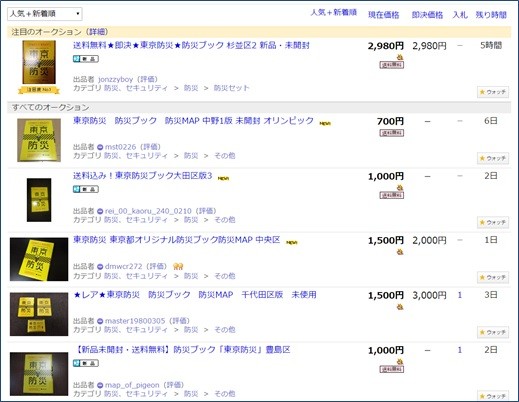Open listing 【新品未開封・送料無料】東京防災 豊島区
The image size is (519, 402).
pos(182,350)
